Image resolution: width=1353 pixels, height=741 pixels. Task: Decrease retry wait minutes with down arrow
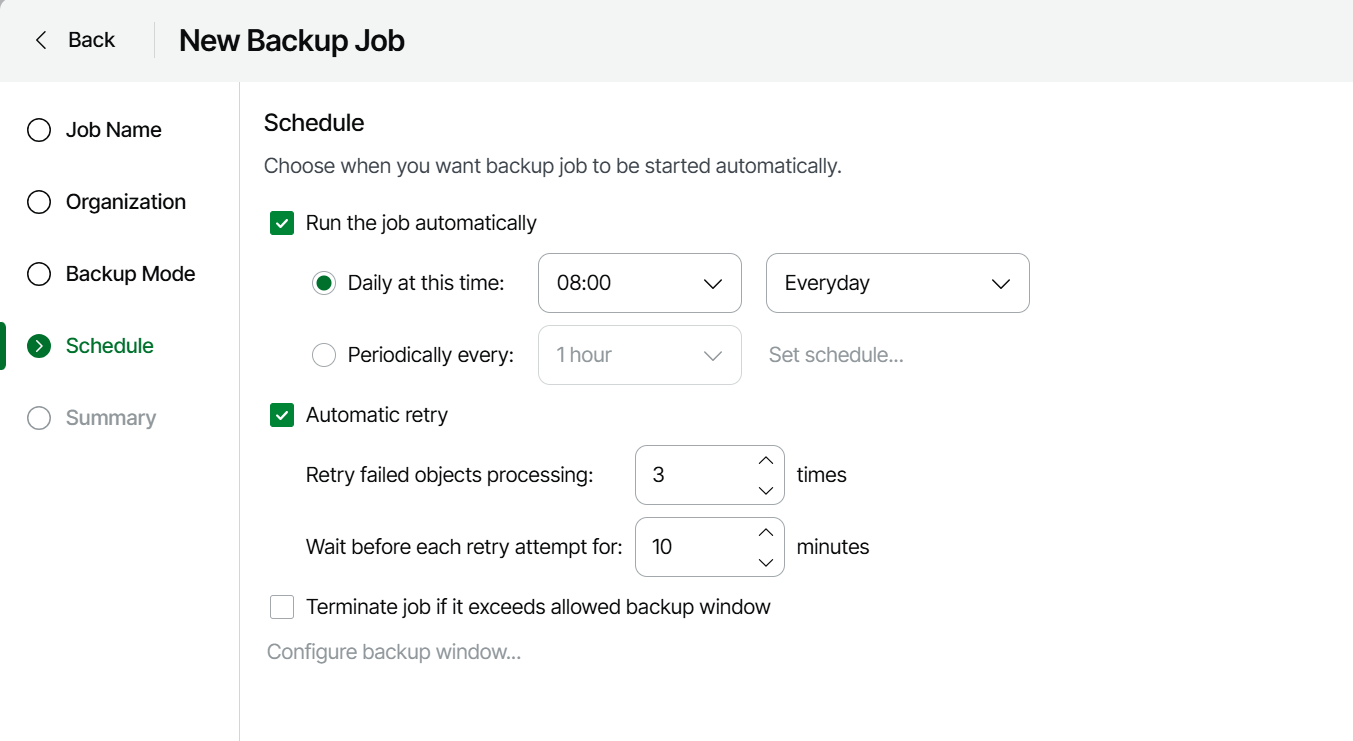[766, 562]
